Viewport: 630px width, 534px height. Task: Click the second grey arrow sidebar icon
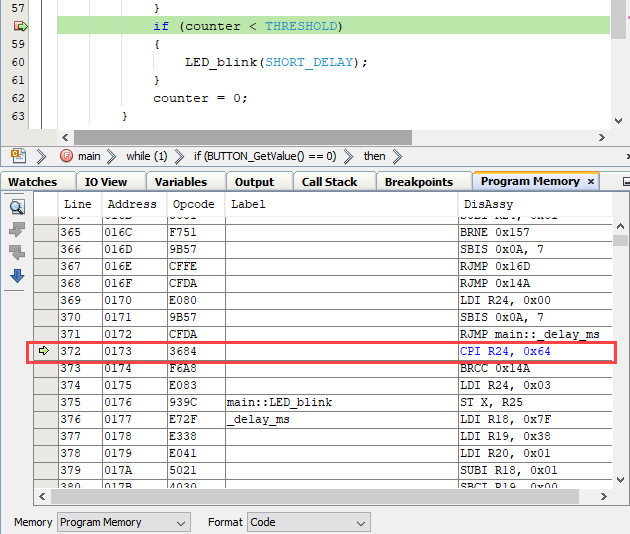click(x=17, y=253)
